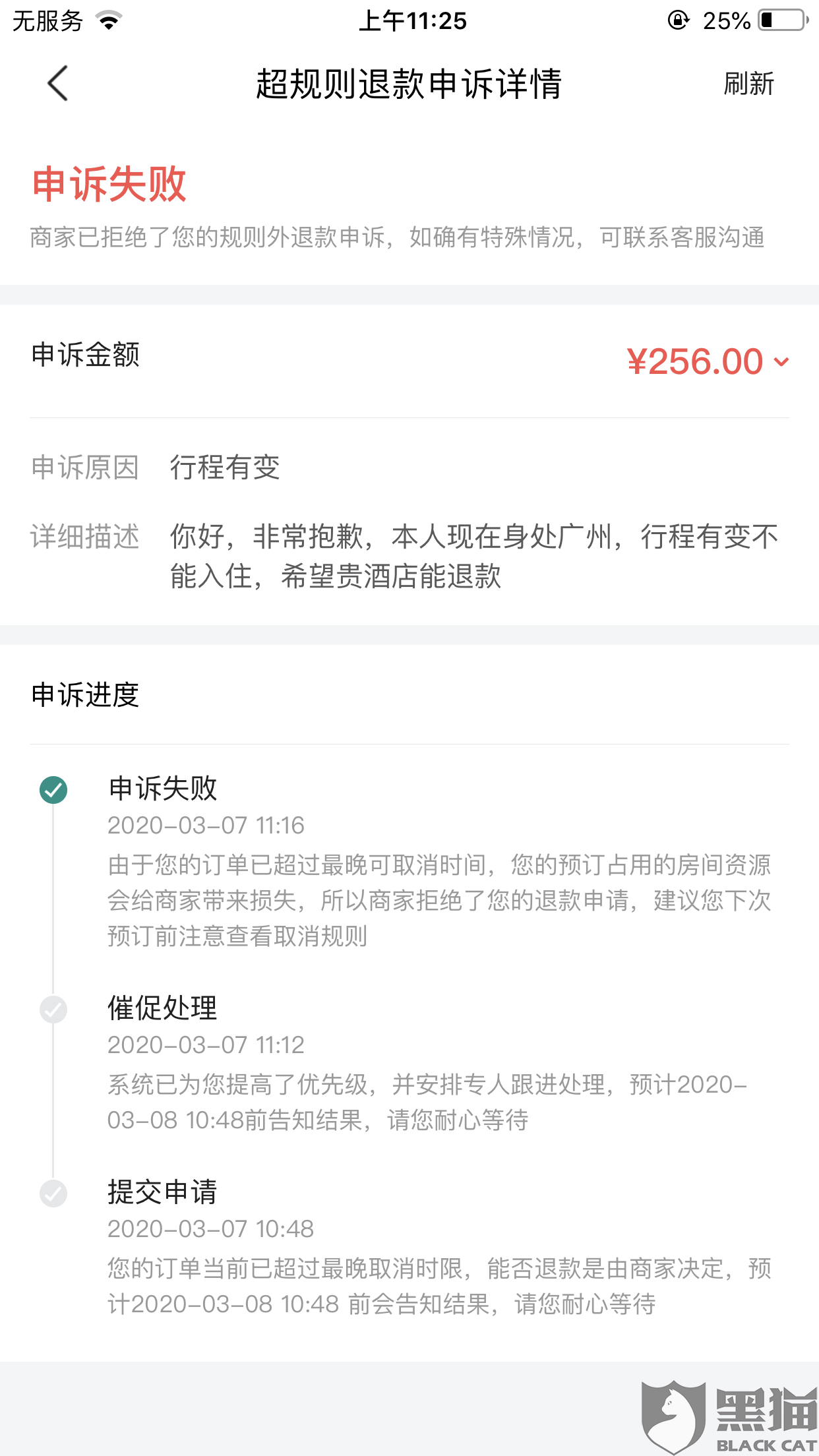Tap the battery icon in status bar
819x1456 pixels.
pos(783,20)
